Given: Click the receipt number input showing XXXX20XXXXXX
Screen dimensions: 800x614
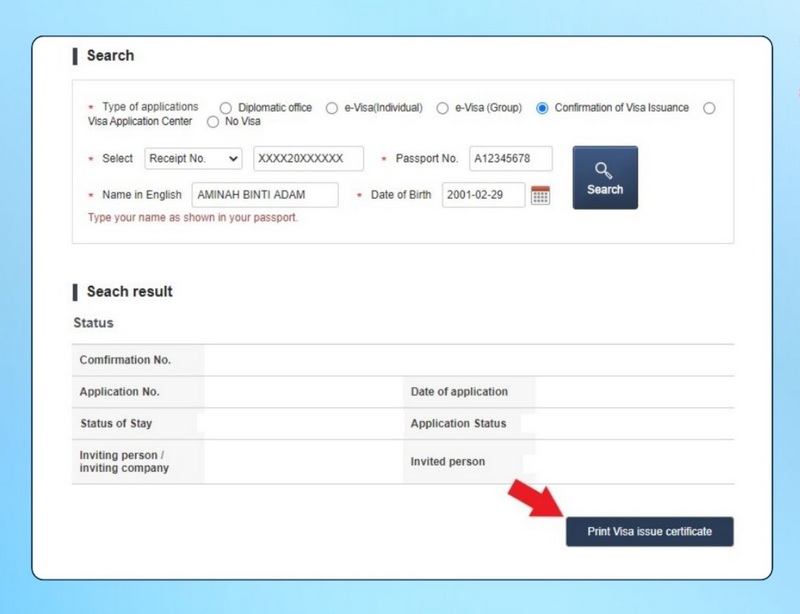Looking at the screenshot, I should point(307,158).
